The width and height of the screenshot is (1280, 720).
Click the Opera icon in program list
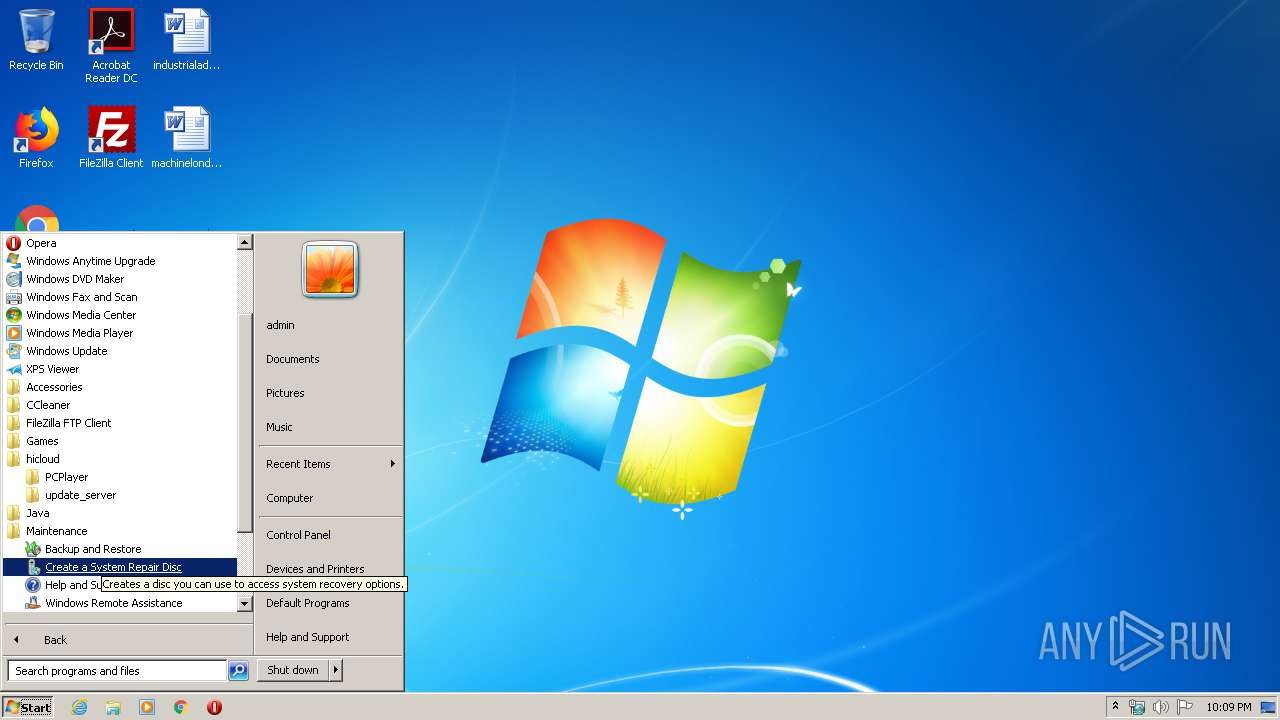coord(14,243)
